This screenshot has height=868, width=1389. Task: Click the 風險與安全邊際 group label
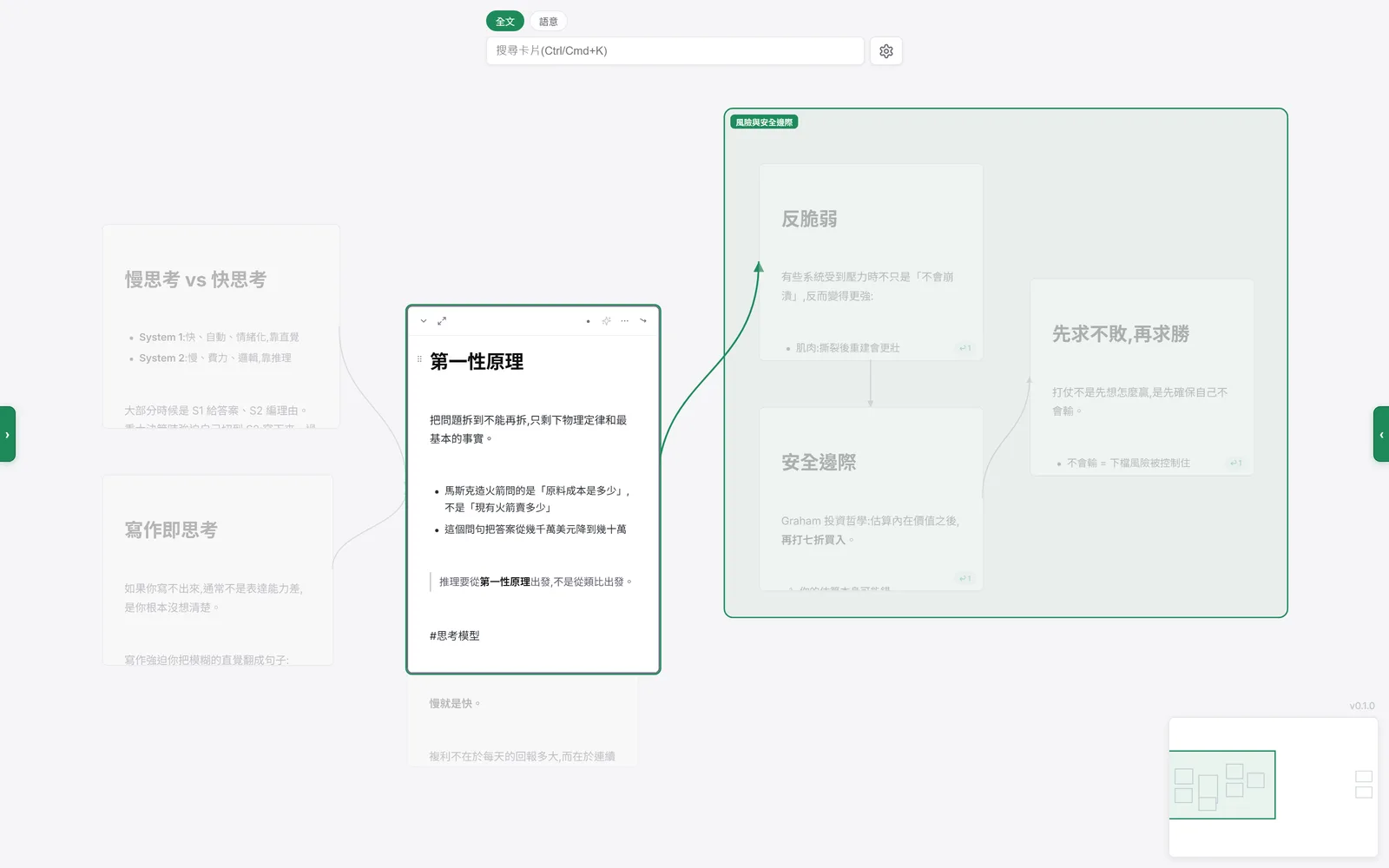pyautogui.click(x=764, y=122)
